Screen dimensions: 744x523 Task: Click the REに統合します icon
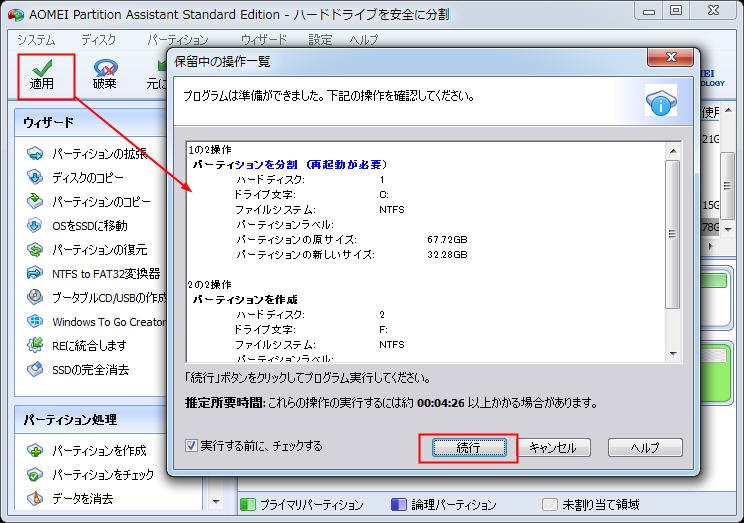(35, 345)
